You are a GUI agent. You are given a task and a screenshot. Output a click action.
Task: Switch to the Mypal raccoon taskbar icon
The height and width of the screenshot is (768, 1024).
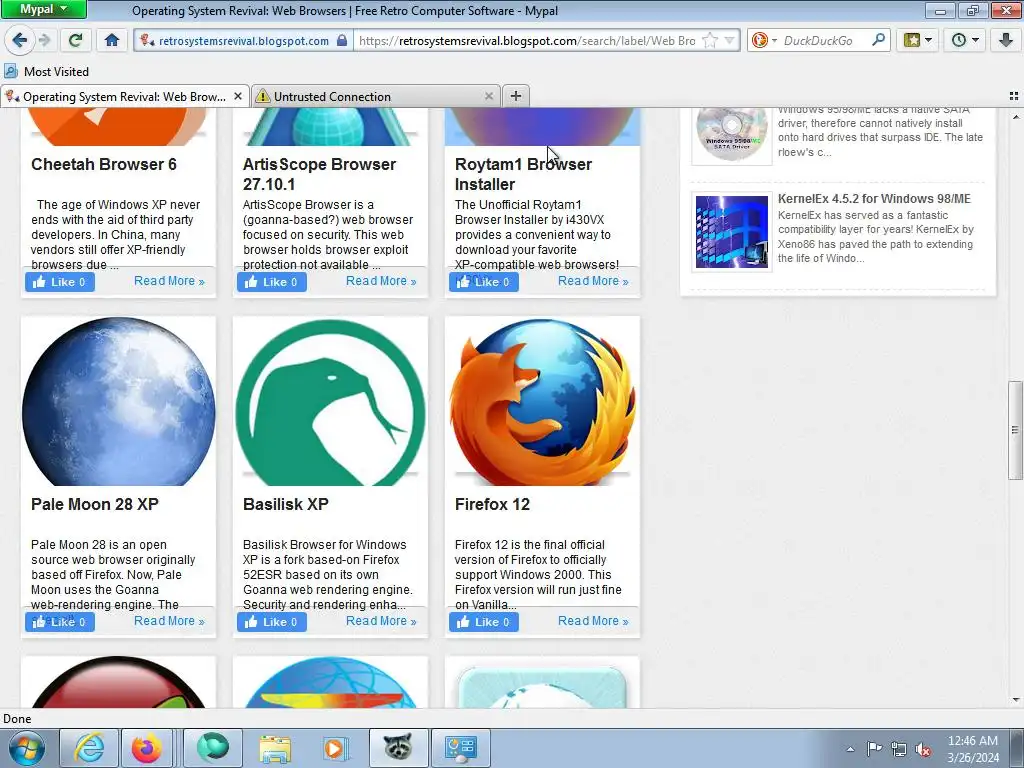coord(398,748)
